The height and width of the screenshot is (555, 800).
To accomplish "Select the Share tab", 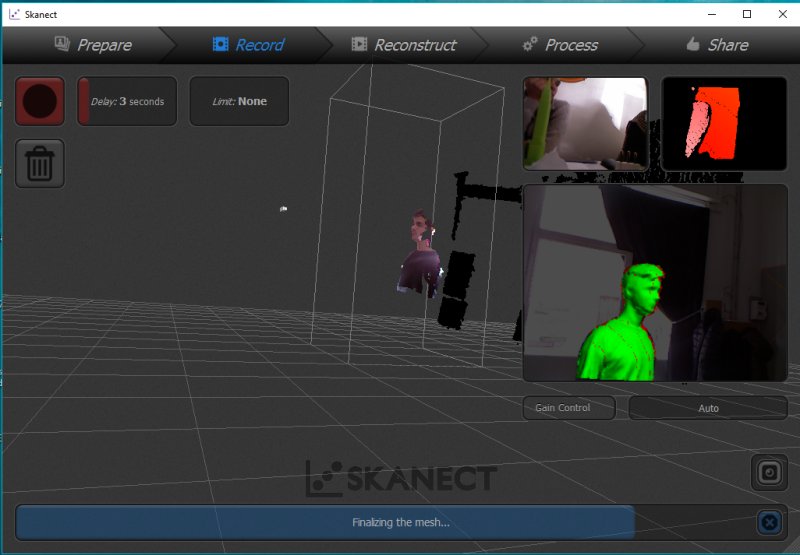I will (x=717, y=45).
